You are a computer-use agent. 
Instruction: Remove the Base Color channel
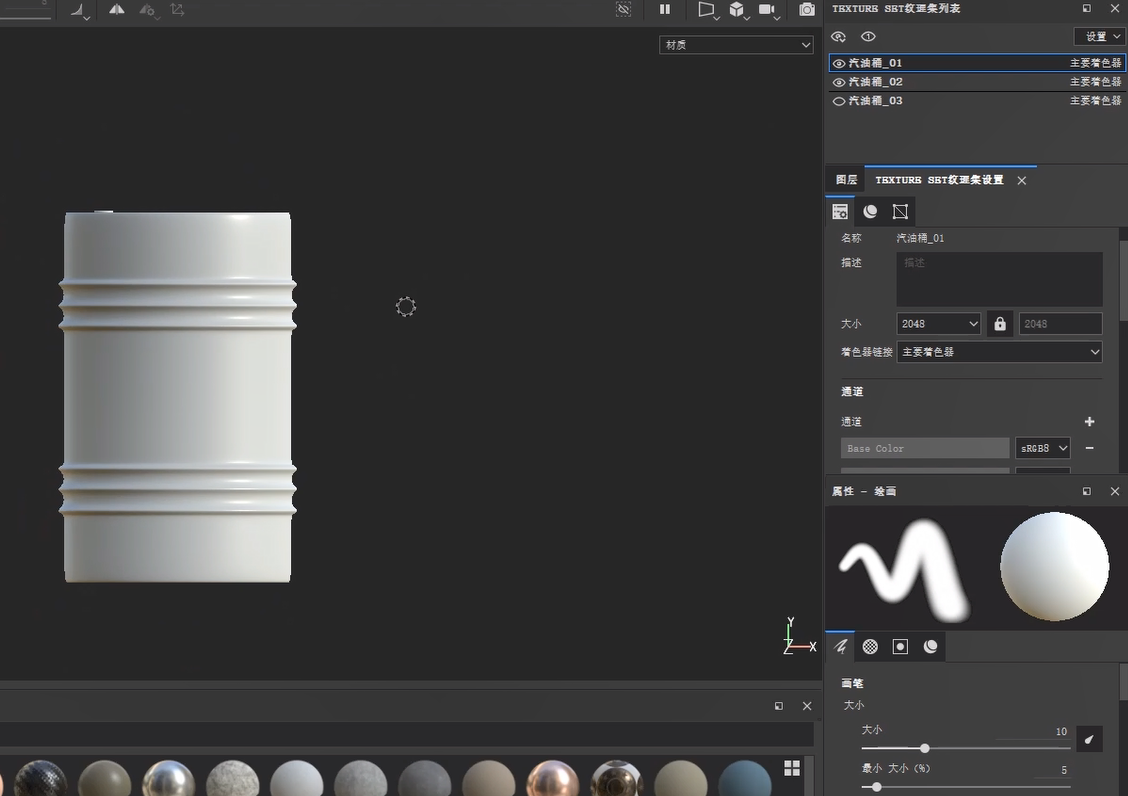1089,448
